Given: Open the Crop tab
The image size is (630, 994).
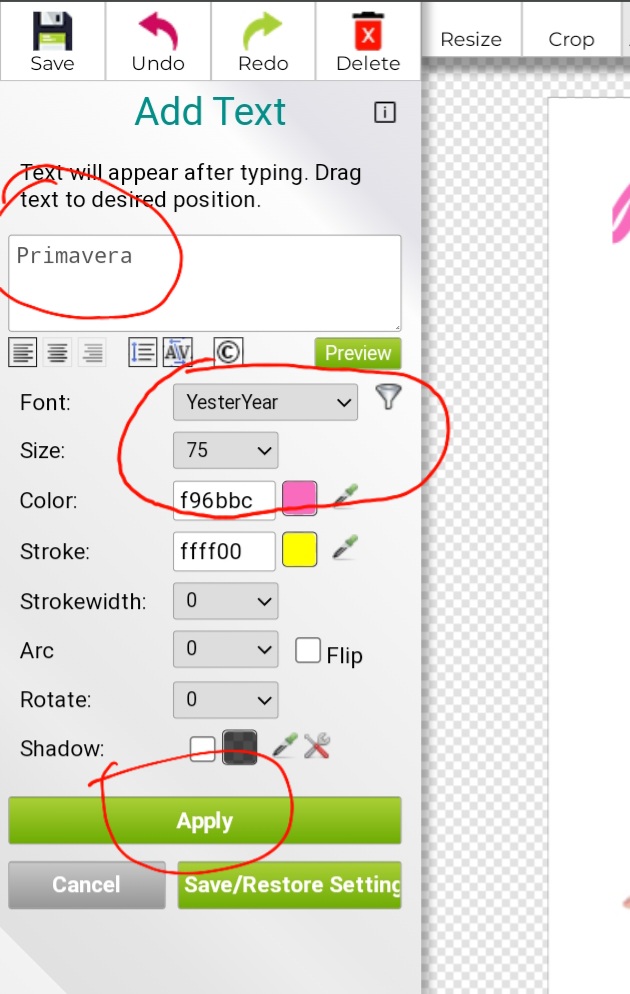Looking at the screenshot, I should 571,40.
